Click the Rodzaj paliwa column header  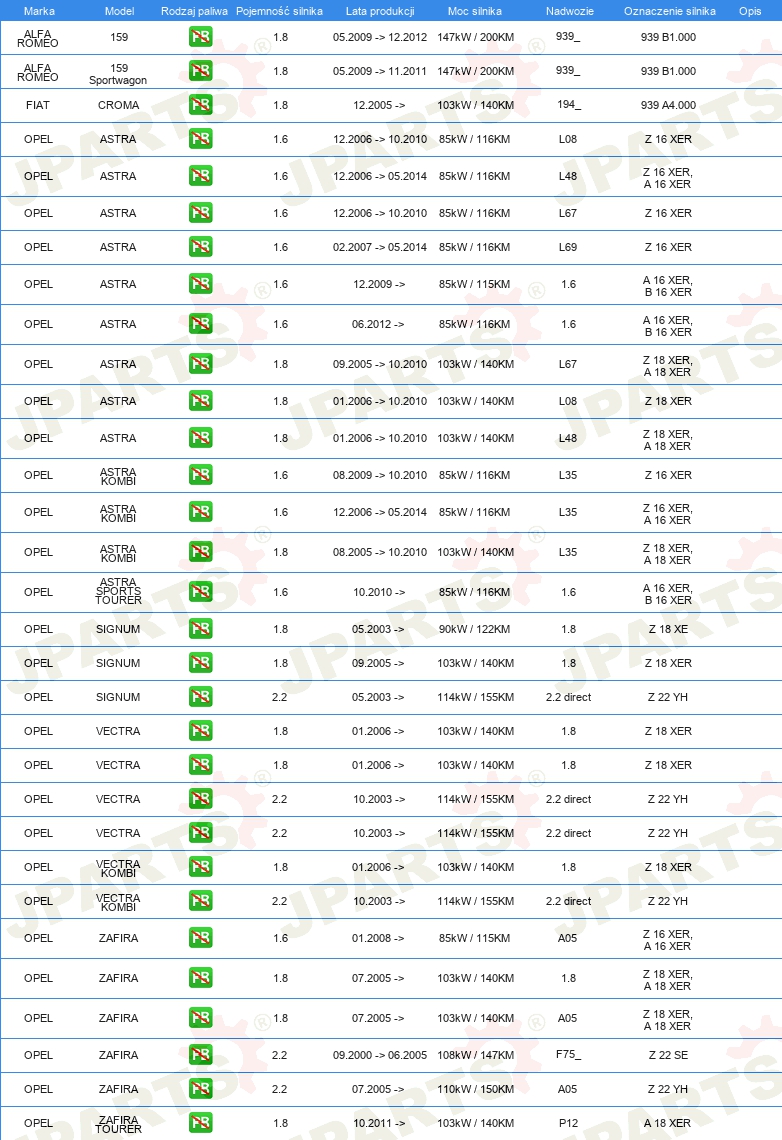[194, 11]
